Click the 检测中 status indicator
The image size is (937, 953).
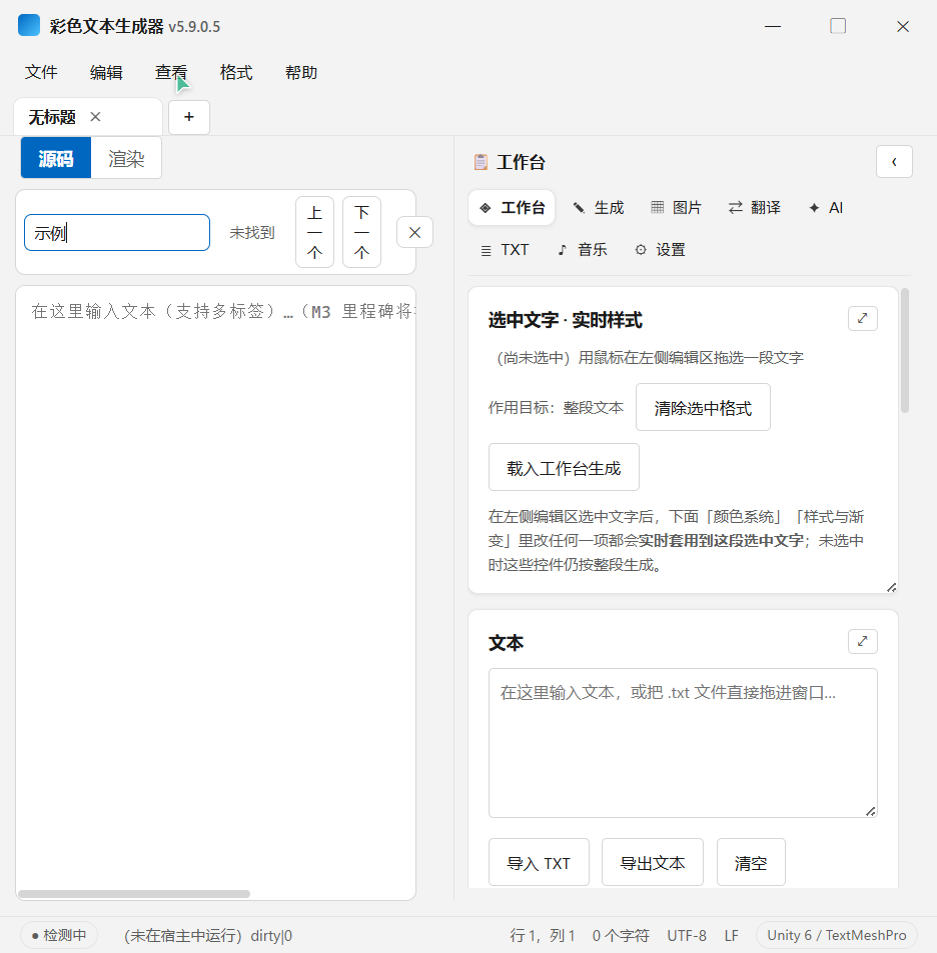(x=59, y=935)
